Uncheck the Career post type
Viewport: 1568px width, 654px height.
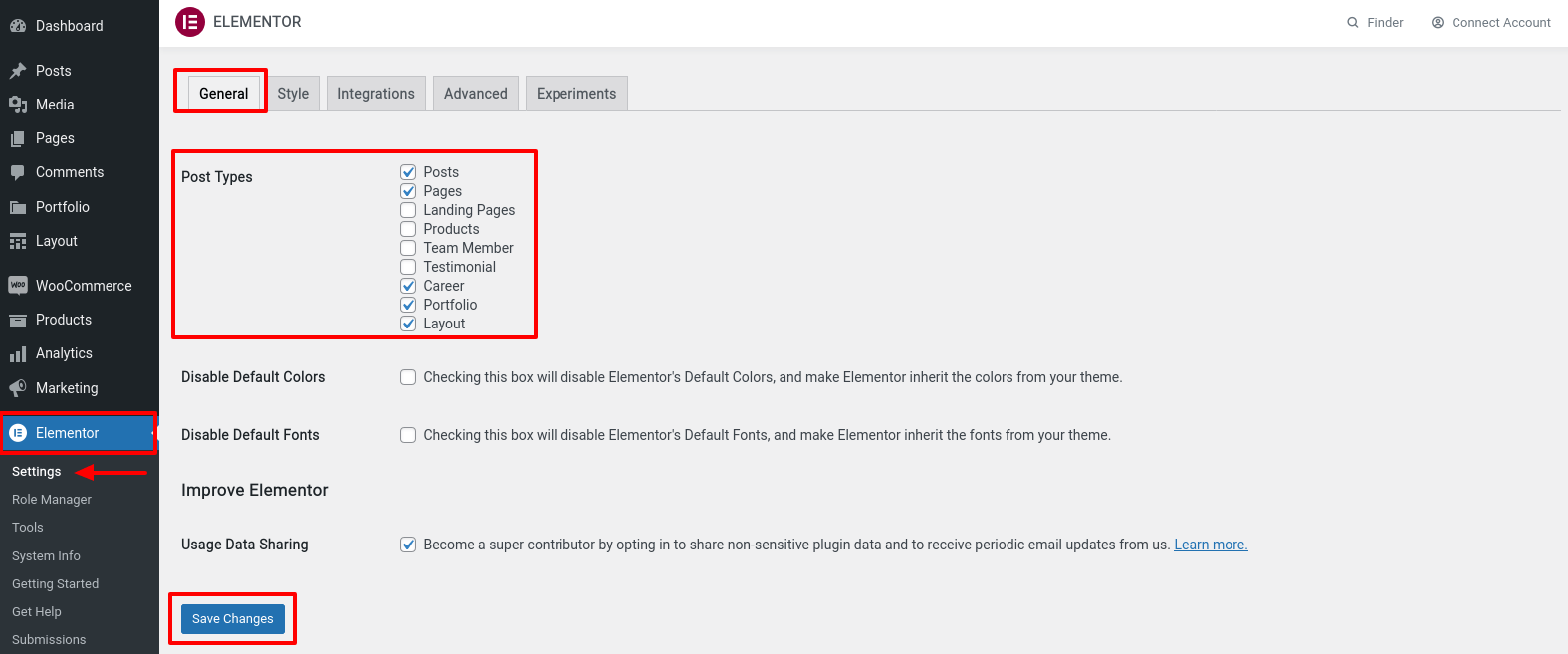pyautogui.click(x=408, y=286)
